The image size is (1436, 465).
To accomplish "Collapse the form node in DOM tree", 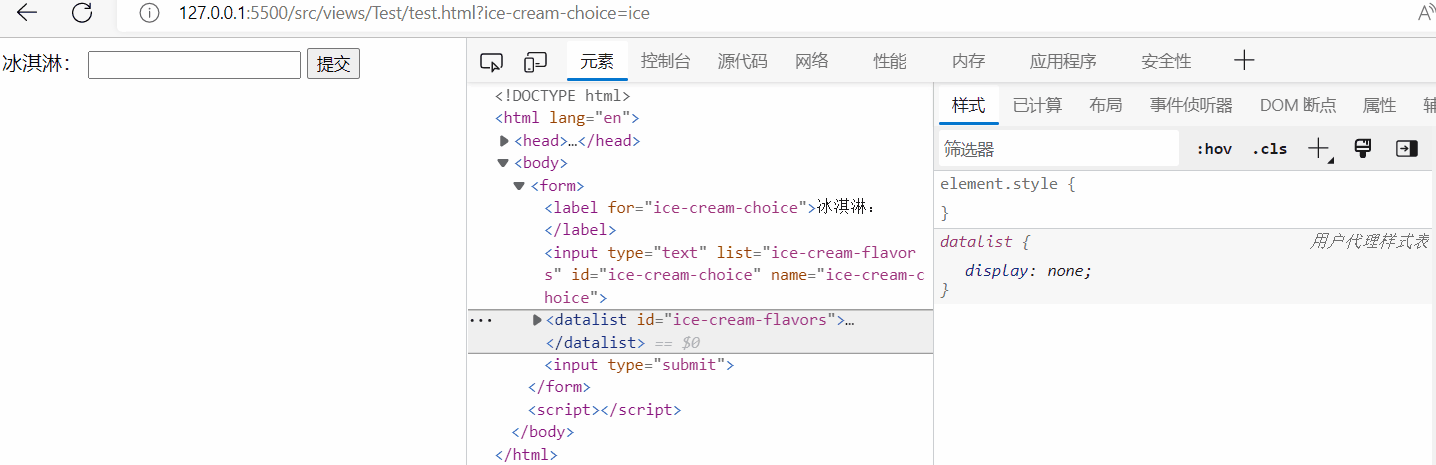I will point(519,186).
